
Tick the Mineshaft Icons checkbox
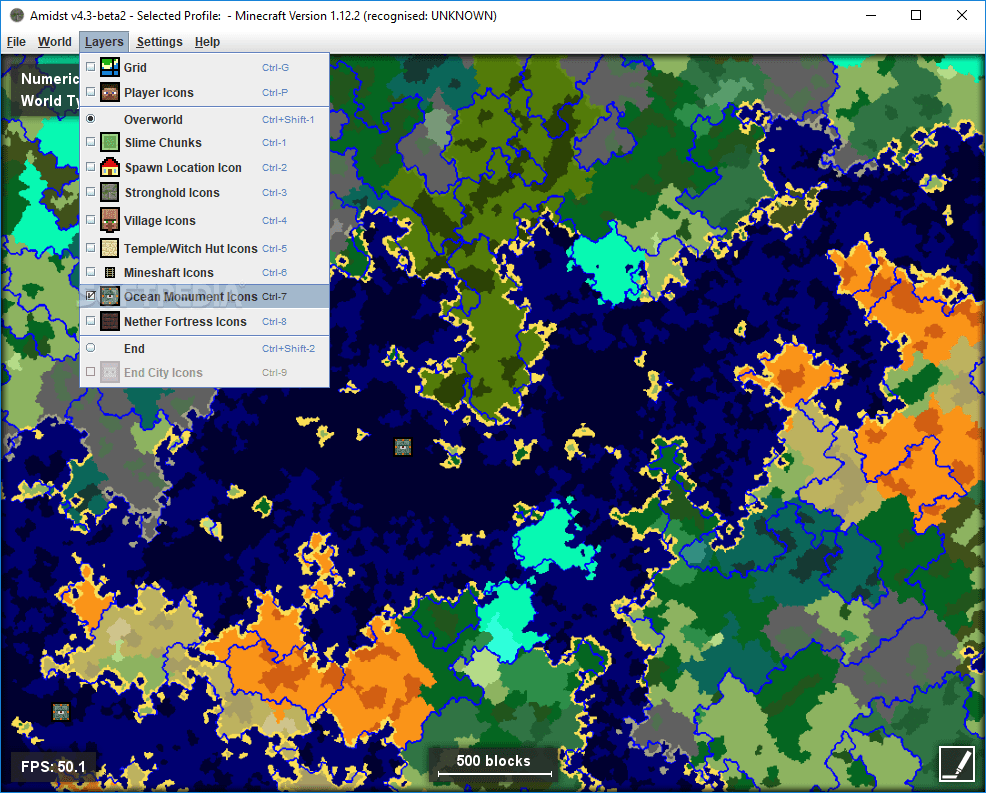tap(91, 272)
